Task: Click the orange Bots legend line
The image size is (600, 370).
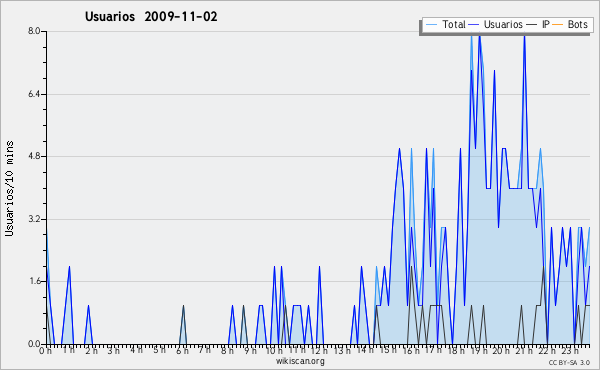Action: (x=558, y=25)
